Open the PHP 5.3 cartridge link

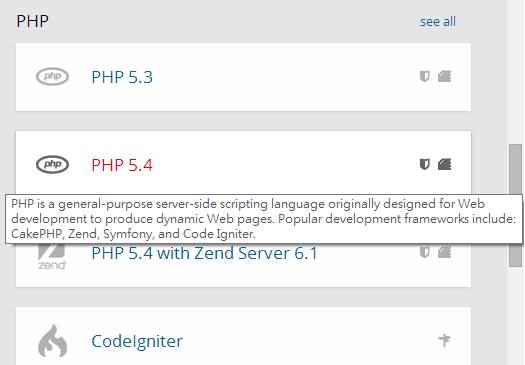pos(122,77)
